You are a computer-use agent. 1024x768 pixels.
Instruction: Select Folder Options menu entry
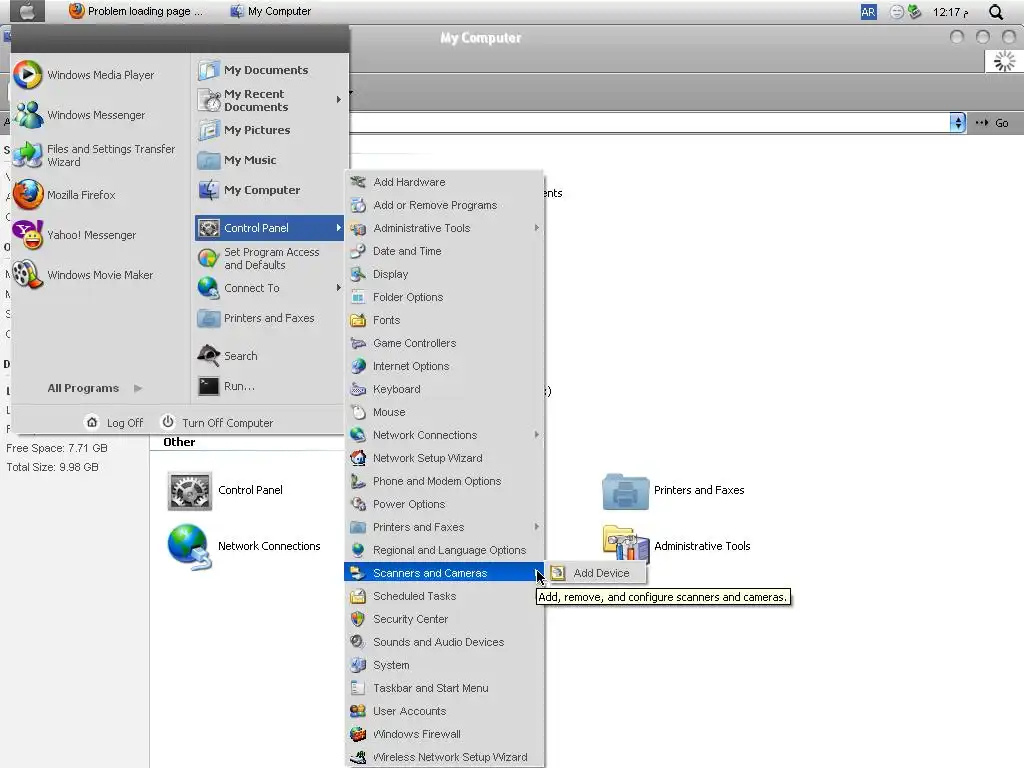coord(445,297)
